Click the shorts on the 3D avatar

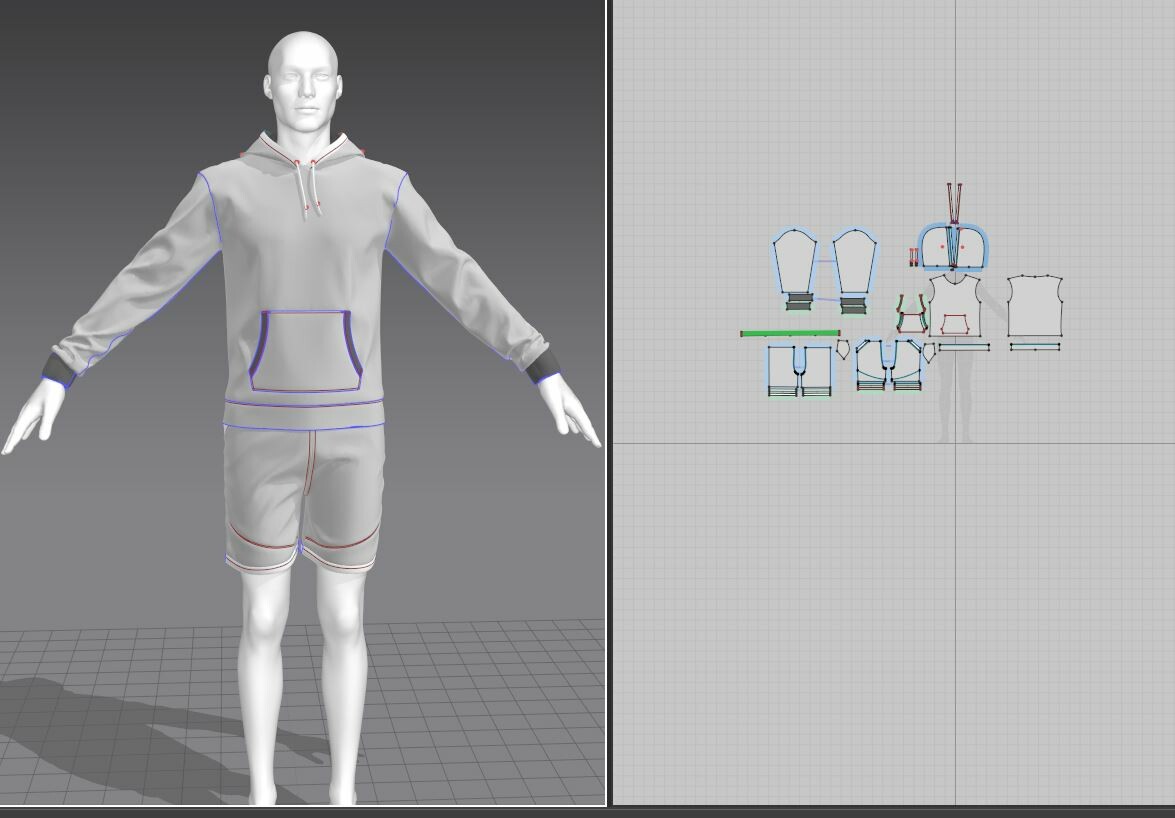point(305,490)
